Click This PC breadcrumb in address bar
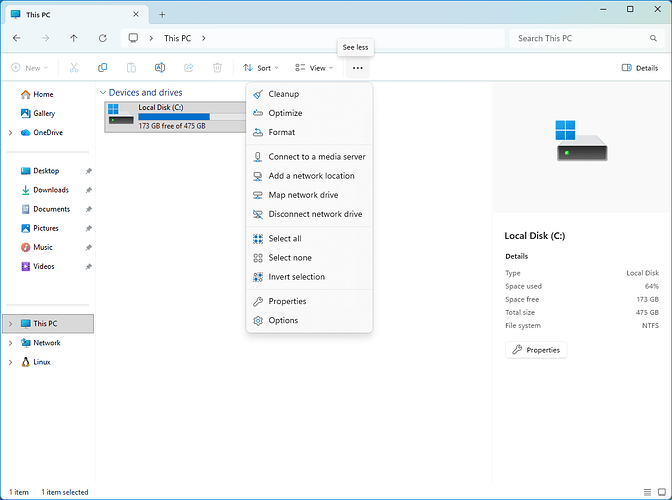This screenshot has width=672, height=500. pyautogui.click(x=177, y=38)
